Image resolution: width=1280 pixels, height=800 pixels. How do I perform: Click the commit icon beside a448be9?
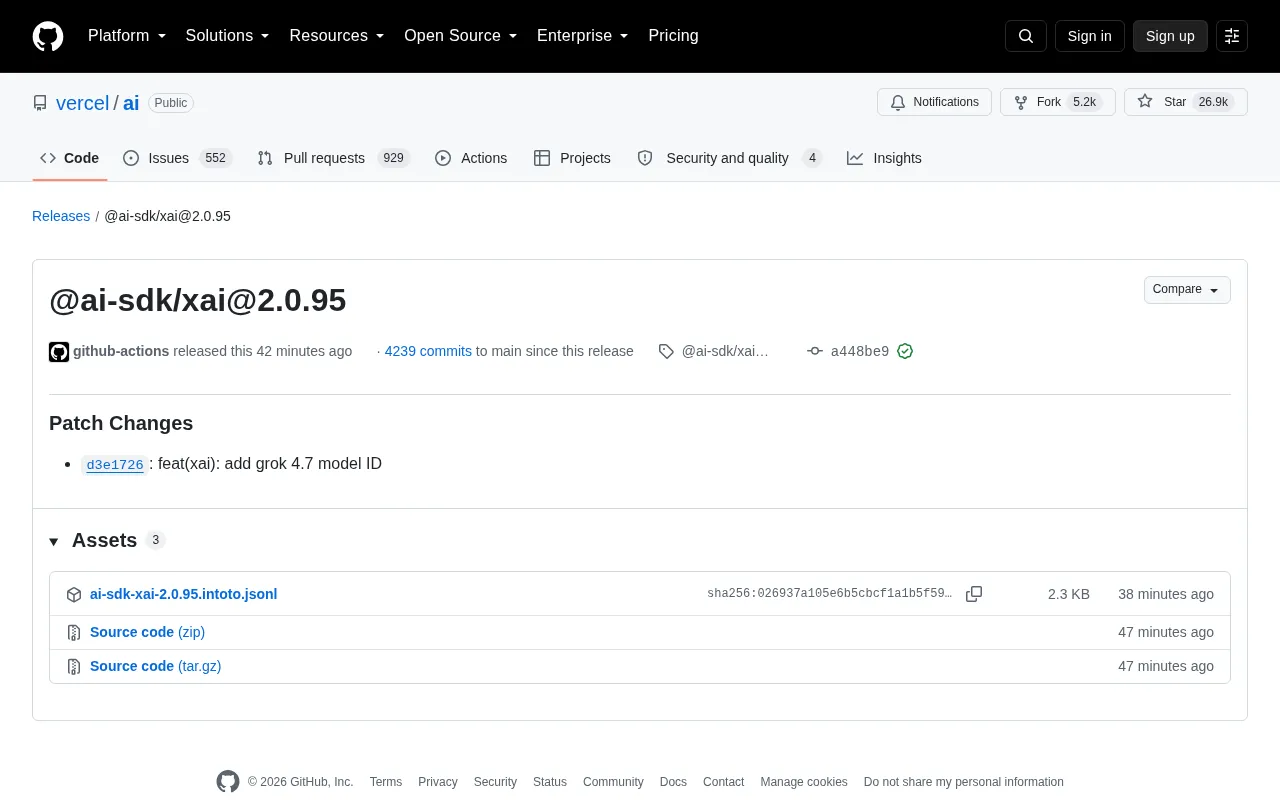pyautogui.click(x=815, y=351)
